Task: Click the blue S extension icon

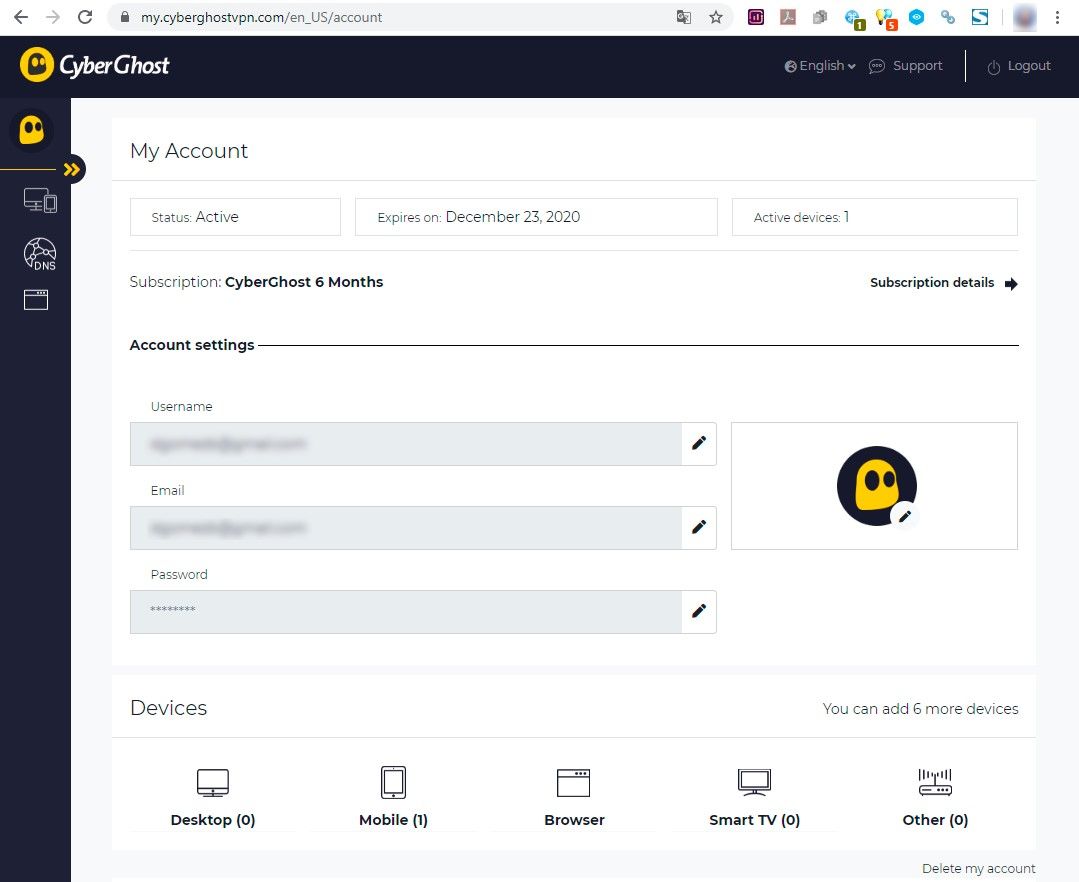Action: (980, 17)
